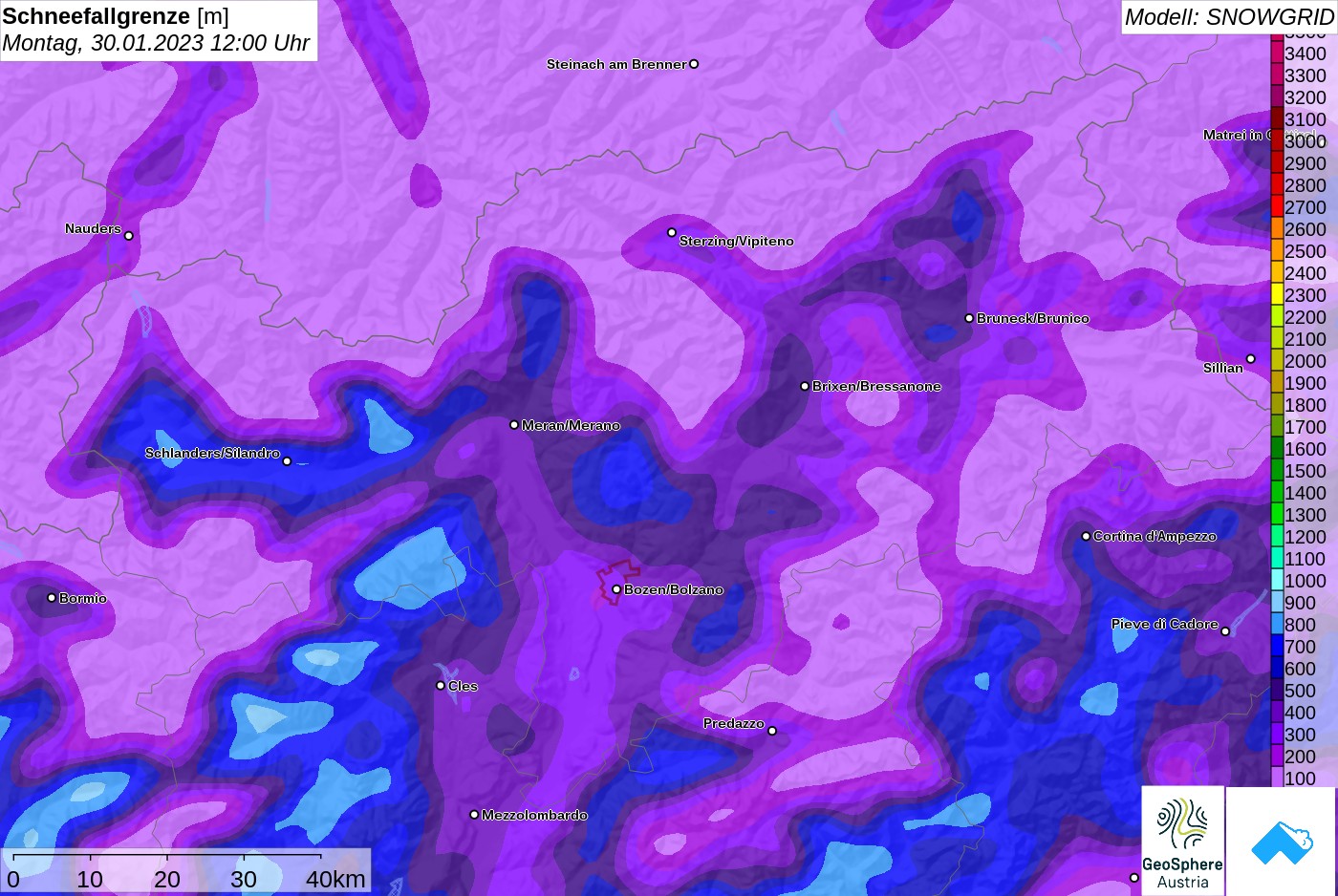The width and height of the screenshot is (1338, 896).
Task: Select the Bormio location marker
Action: [x=52, y=598]
